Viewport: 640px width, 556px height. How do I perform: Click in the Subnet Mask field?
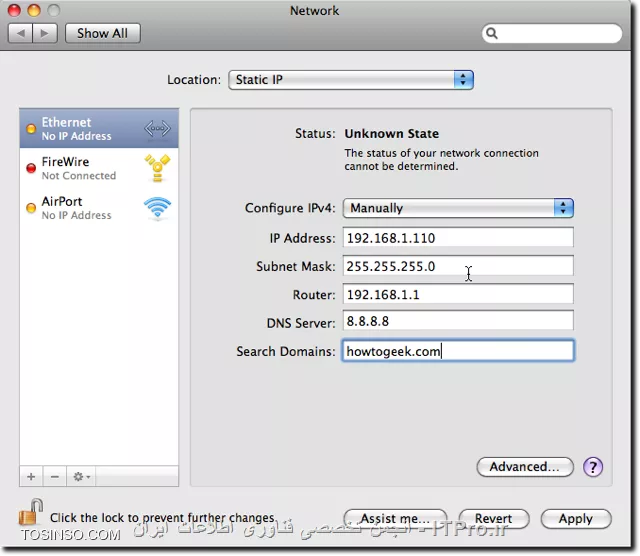pyautogui.click(x=458, y=266)
